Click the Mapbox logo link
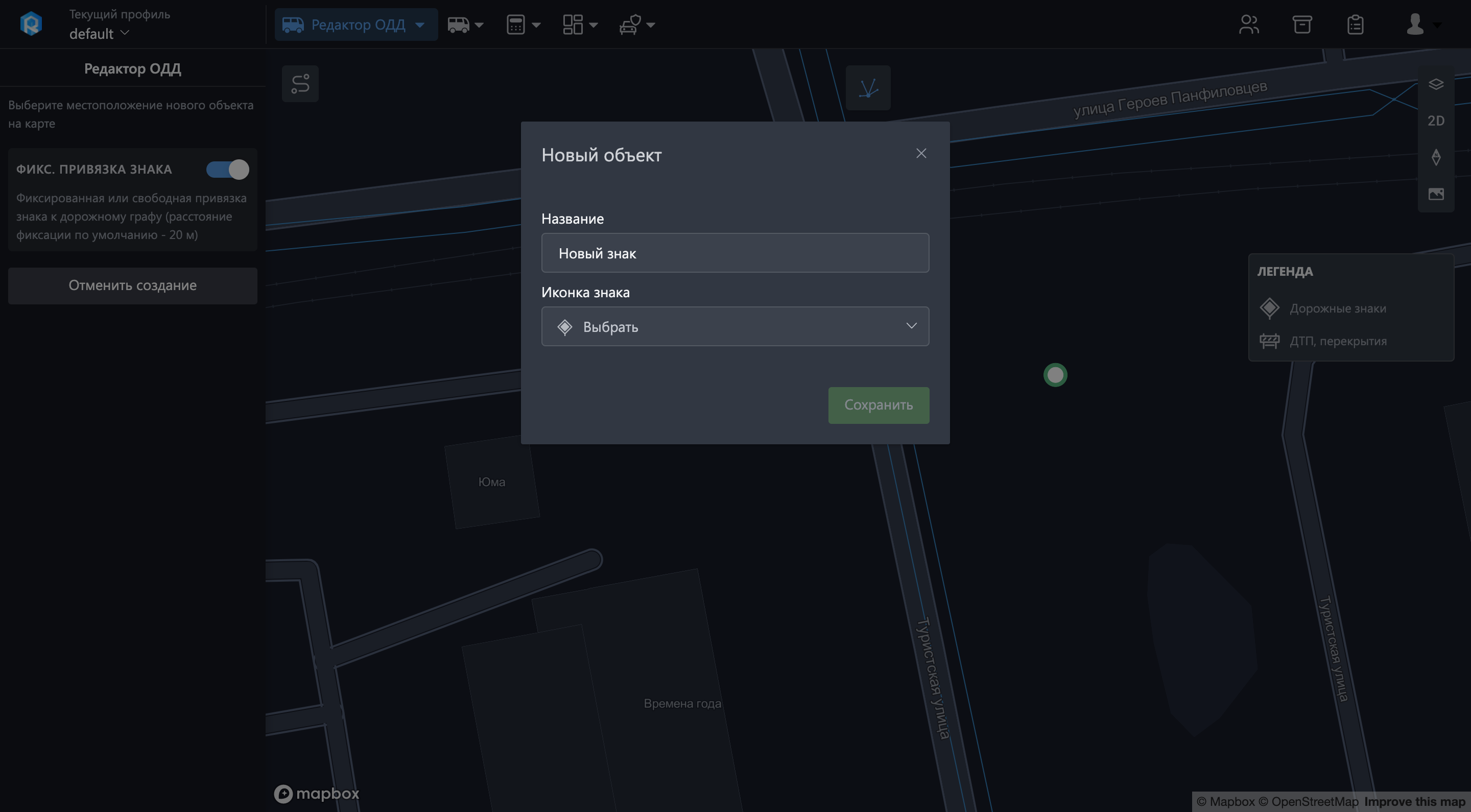1471x812 pixels. pyautogui.click(x=316, y=793)
